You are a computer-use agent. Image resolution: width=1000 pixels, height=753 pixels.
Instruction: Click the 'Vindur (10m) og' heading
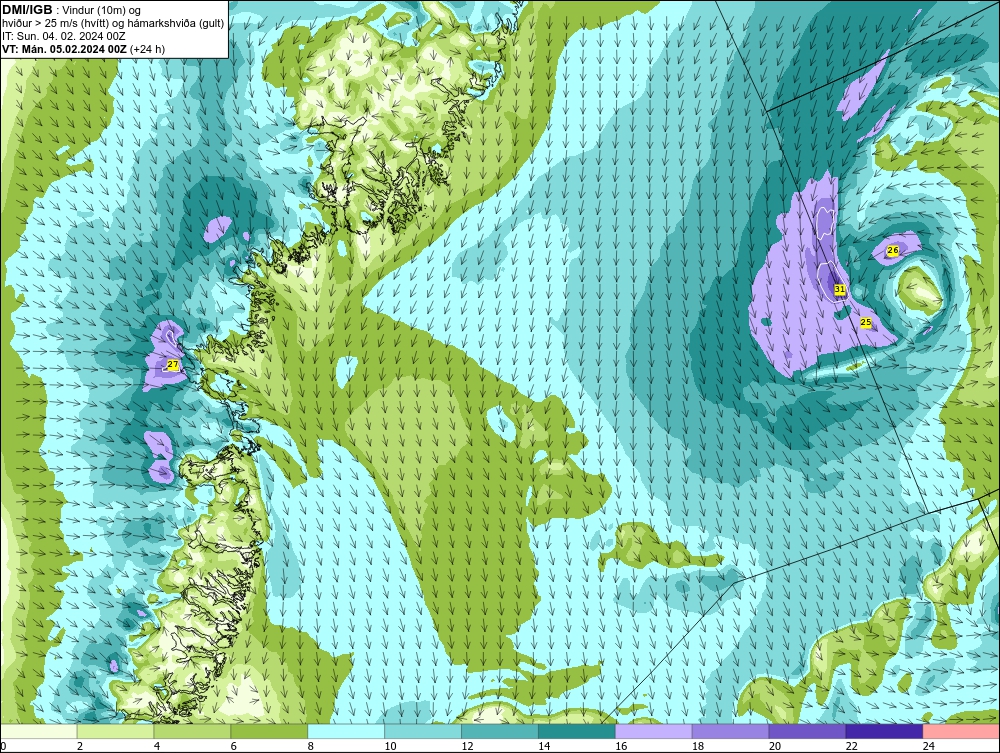pos(102,11)
